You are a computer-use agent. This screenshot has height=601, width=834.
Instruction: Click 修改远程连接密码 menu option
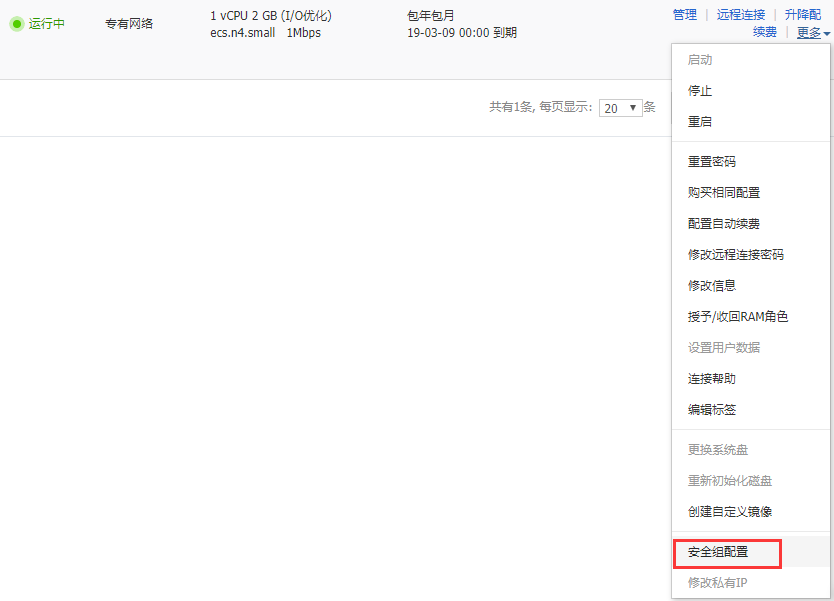click(x=736, y=255)
